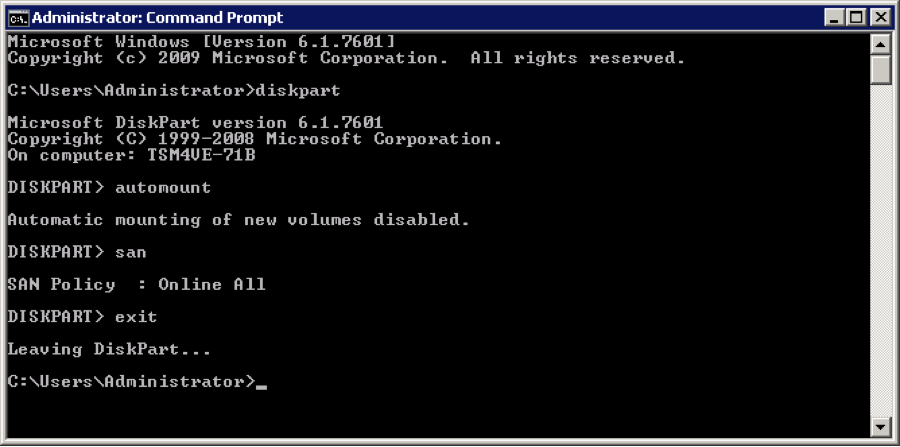The image size is (900, 447).
Task: Select the Administrator: Command Prompt title text
Action: tap(158, 18)
